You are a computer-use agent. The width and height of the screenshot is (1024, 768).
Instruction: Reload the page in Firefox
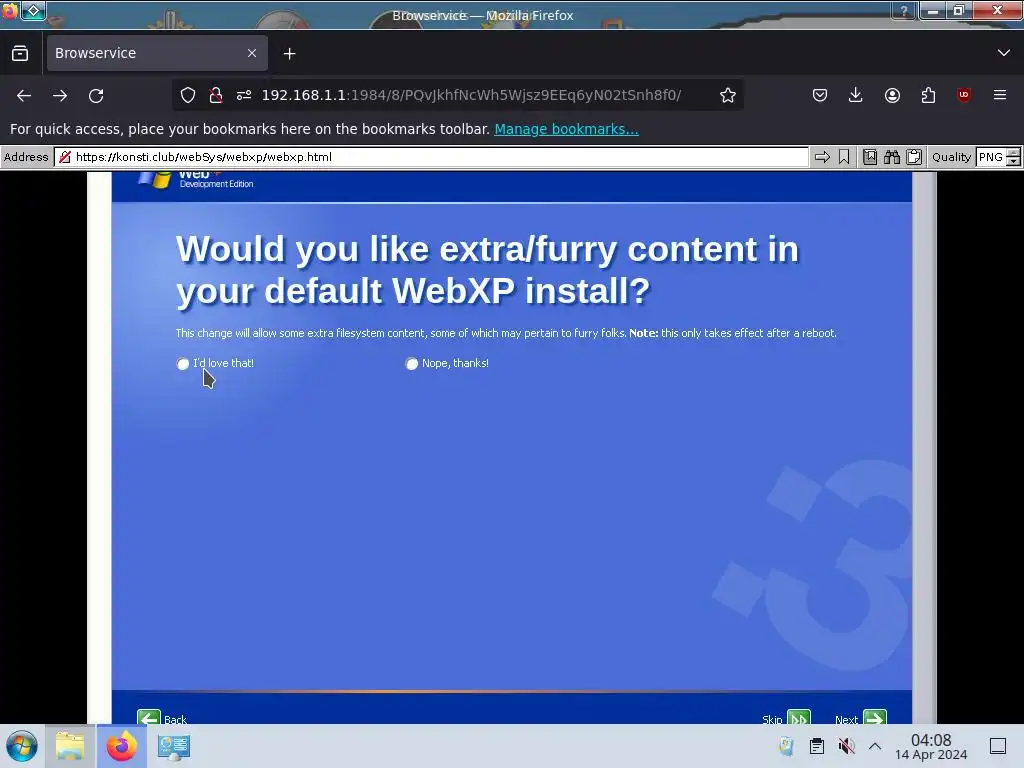tap(96, 95)
